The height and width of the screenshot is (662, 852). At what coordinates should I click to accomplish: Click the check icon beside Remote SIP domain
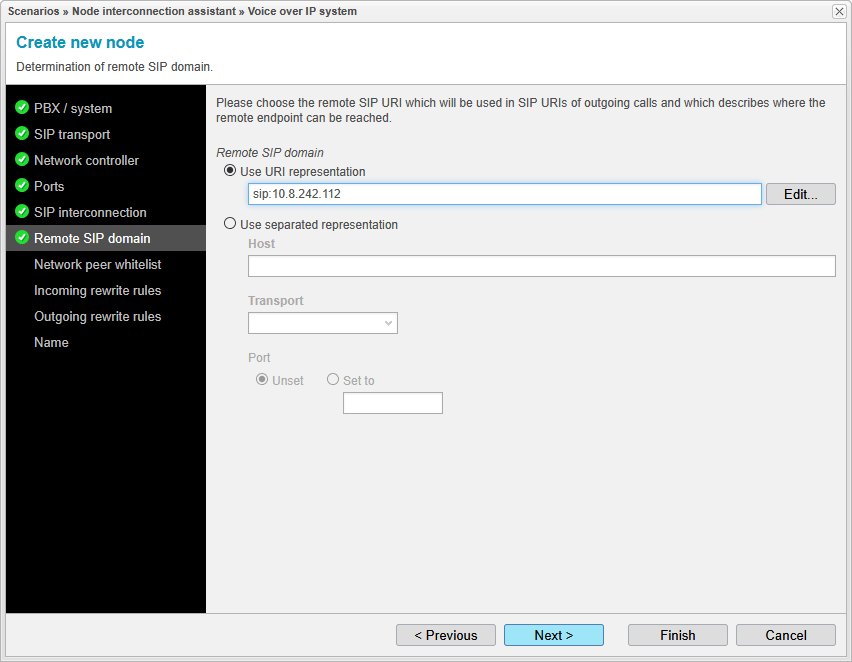tap(22, 238)
